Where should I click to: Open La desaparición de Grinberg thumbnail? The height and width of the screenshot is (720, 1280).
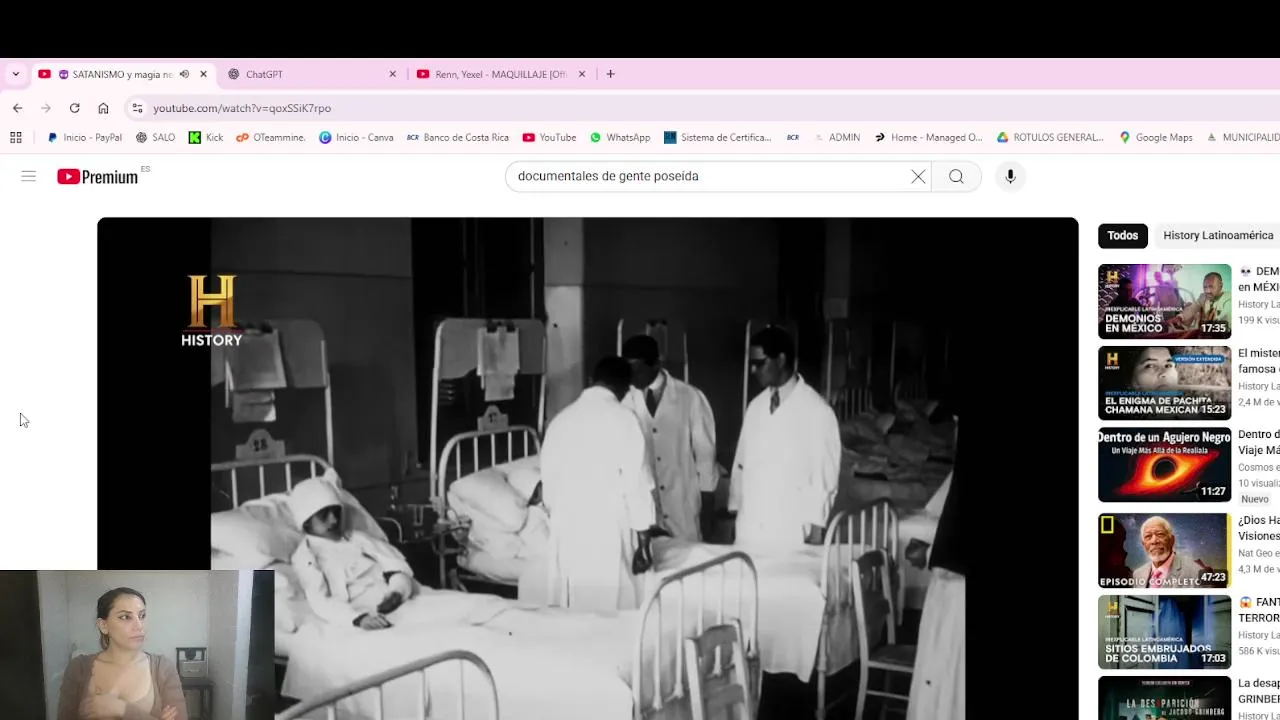pyautogui.click(x=1164, y=698)
